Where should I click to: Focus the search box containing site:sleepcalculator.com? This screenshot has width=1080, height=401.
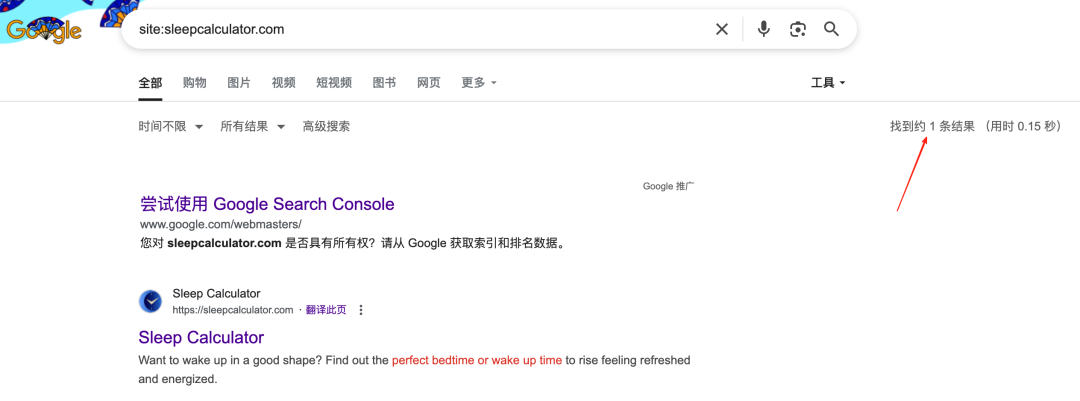click(x=413, y=29)
